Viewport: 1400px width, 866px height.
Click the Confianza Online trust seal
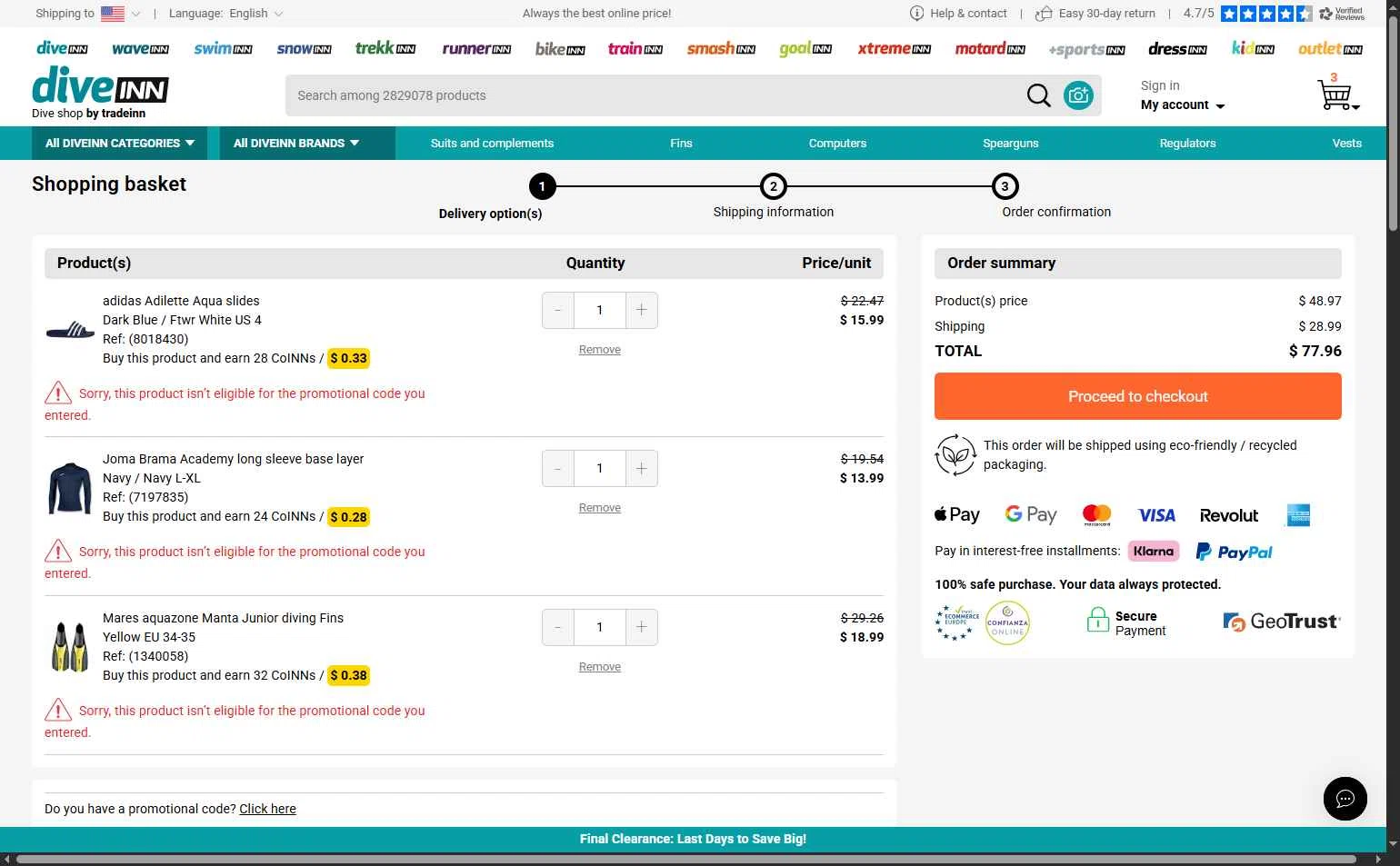pyautogui.click(x=1007, y=623)
